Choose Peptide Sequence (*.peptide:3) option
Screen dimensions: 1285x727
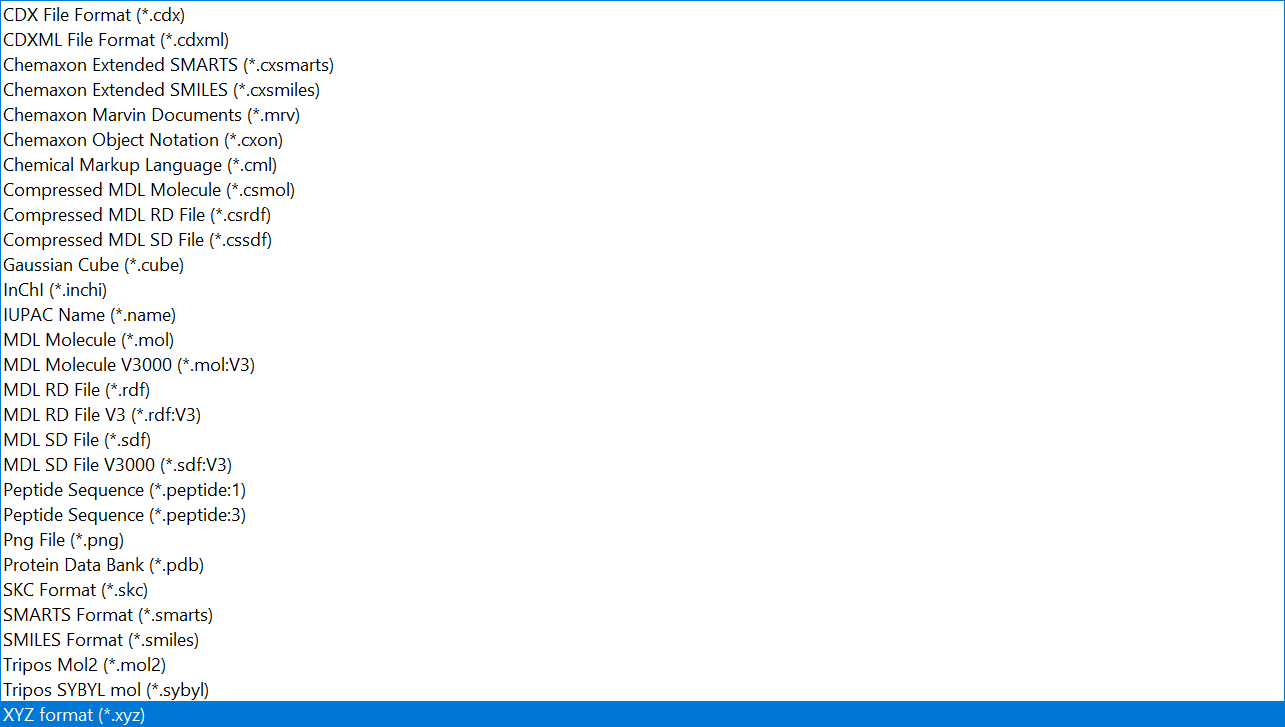pyautogui.click(x=642, y=515)
